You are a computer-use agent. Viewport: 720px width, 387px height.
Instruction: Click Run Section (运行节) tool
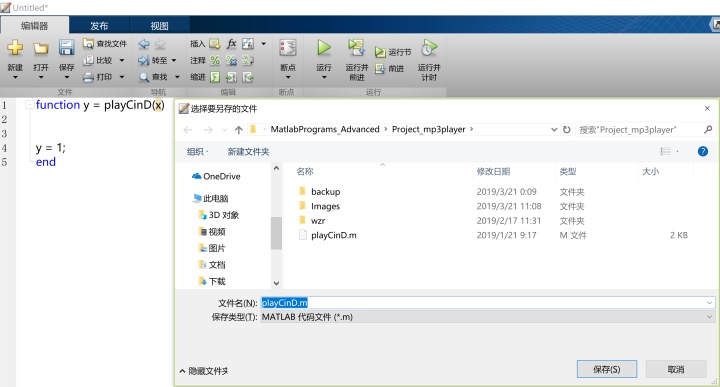(x=393, y=52)
